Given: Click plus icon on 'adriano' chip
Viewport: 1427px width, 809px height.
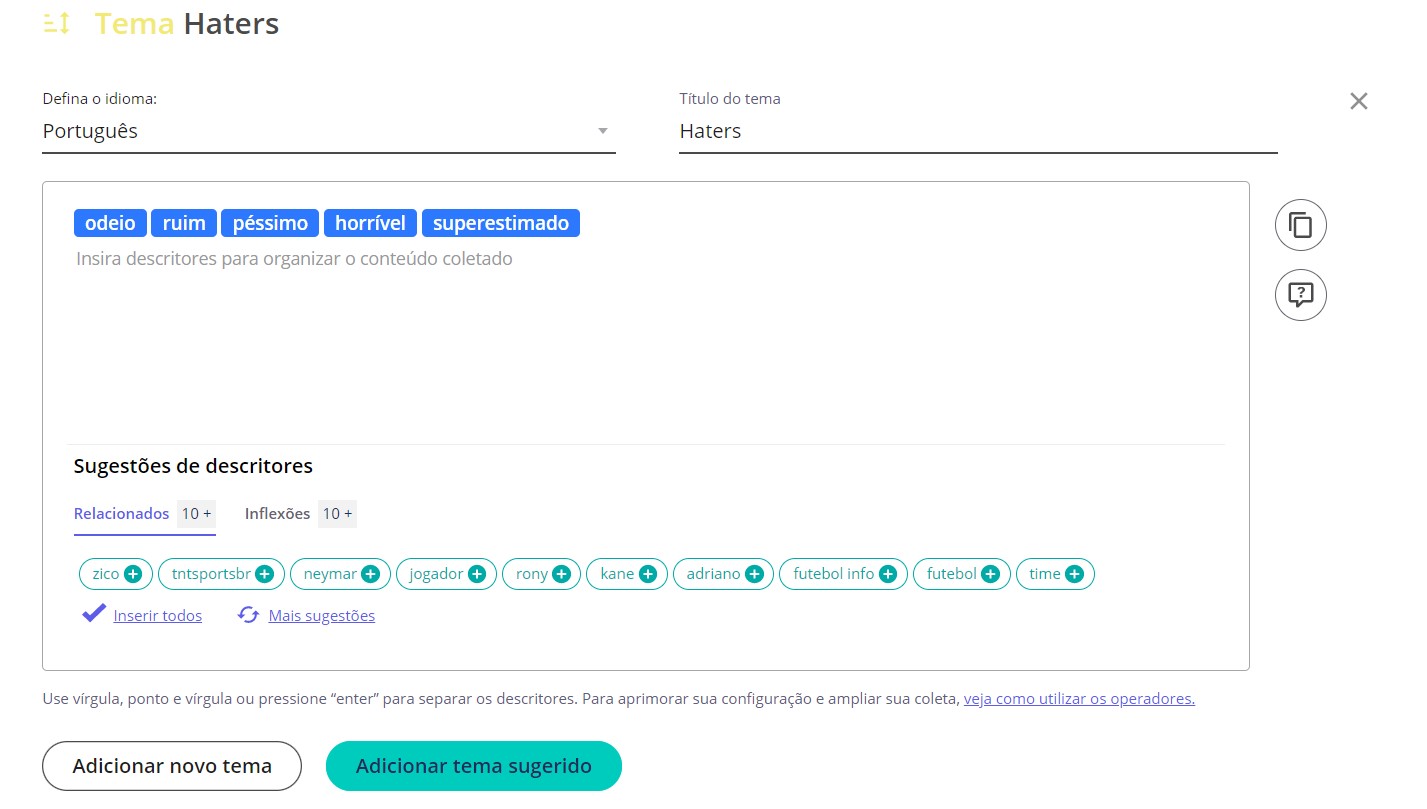Looking at the screenshot, I should [x=754, y=574].
